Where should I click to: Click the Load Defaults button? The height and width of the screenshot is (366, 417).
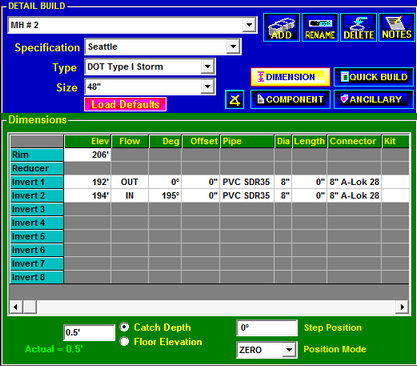point(125,104)
